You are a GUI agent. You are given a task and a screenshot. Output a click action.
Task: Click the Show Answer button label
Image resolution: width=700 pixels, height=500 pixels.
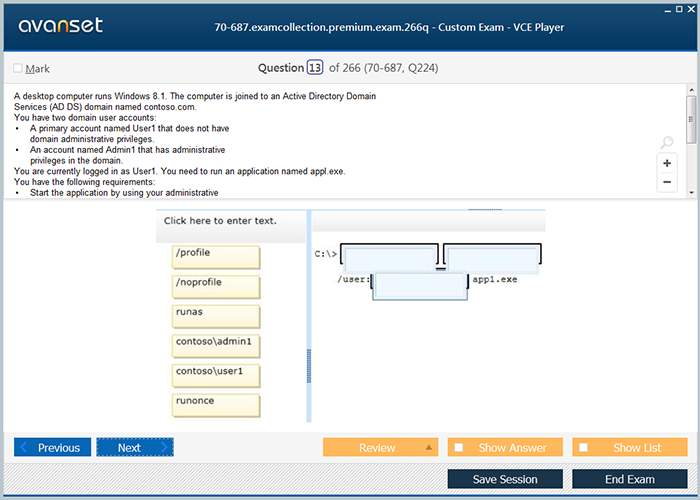pyautogui.click(x=512, y=447)
